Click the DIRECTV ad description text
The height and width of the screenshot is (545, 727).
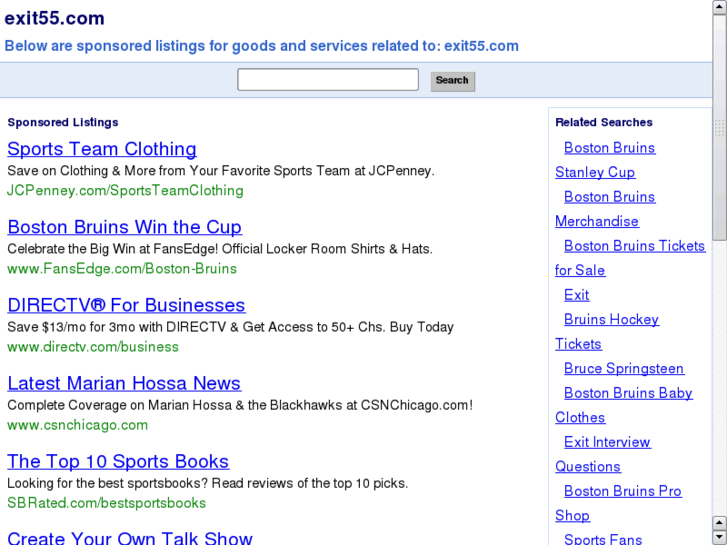click(230, 327)
